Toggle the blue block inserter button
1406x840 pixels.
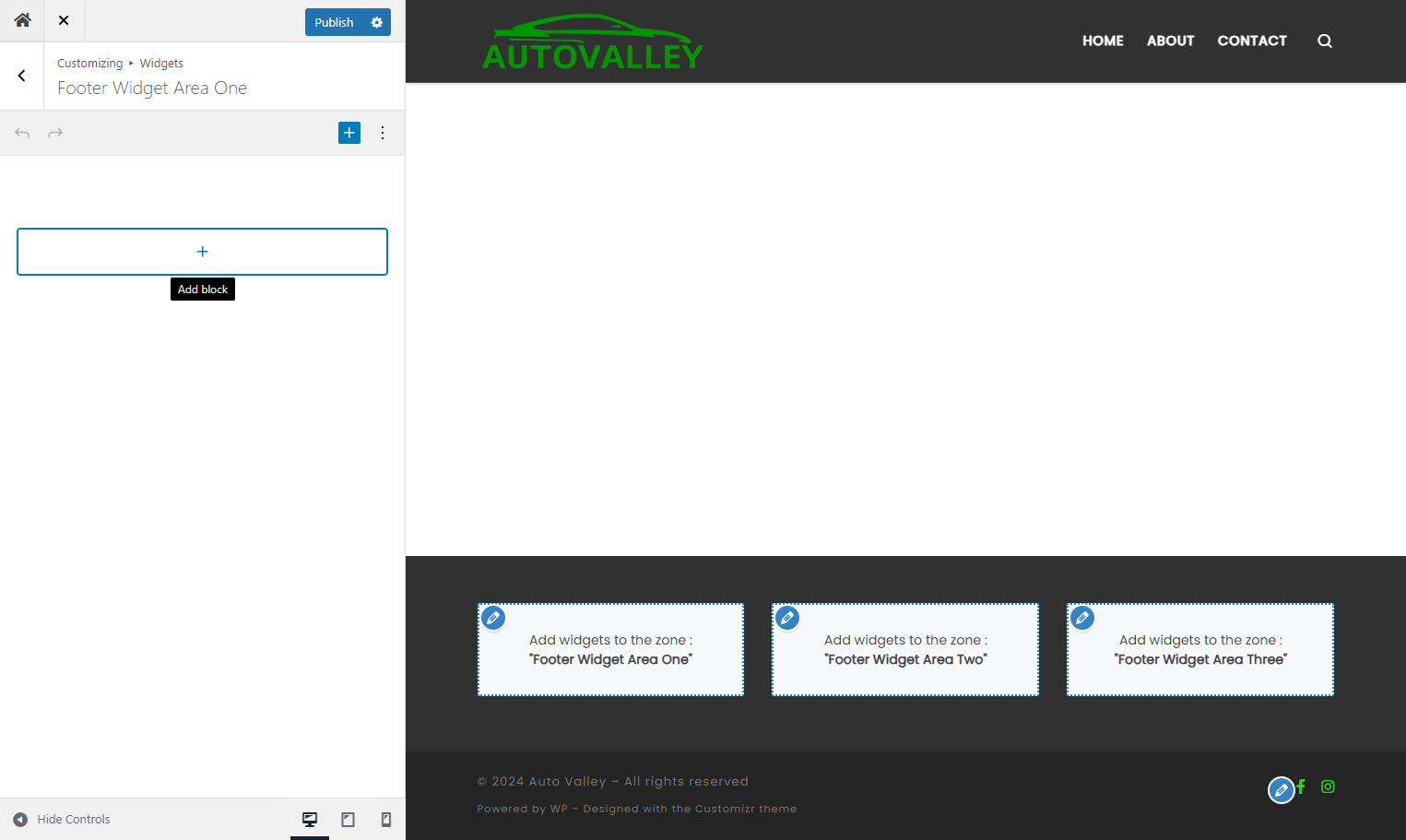(349, 133)
